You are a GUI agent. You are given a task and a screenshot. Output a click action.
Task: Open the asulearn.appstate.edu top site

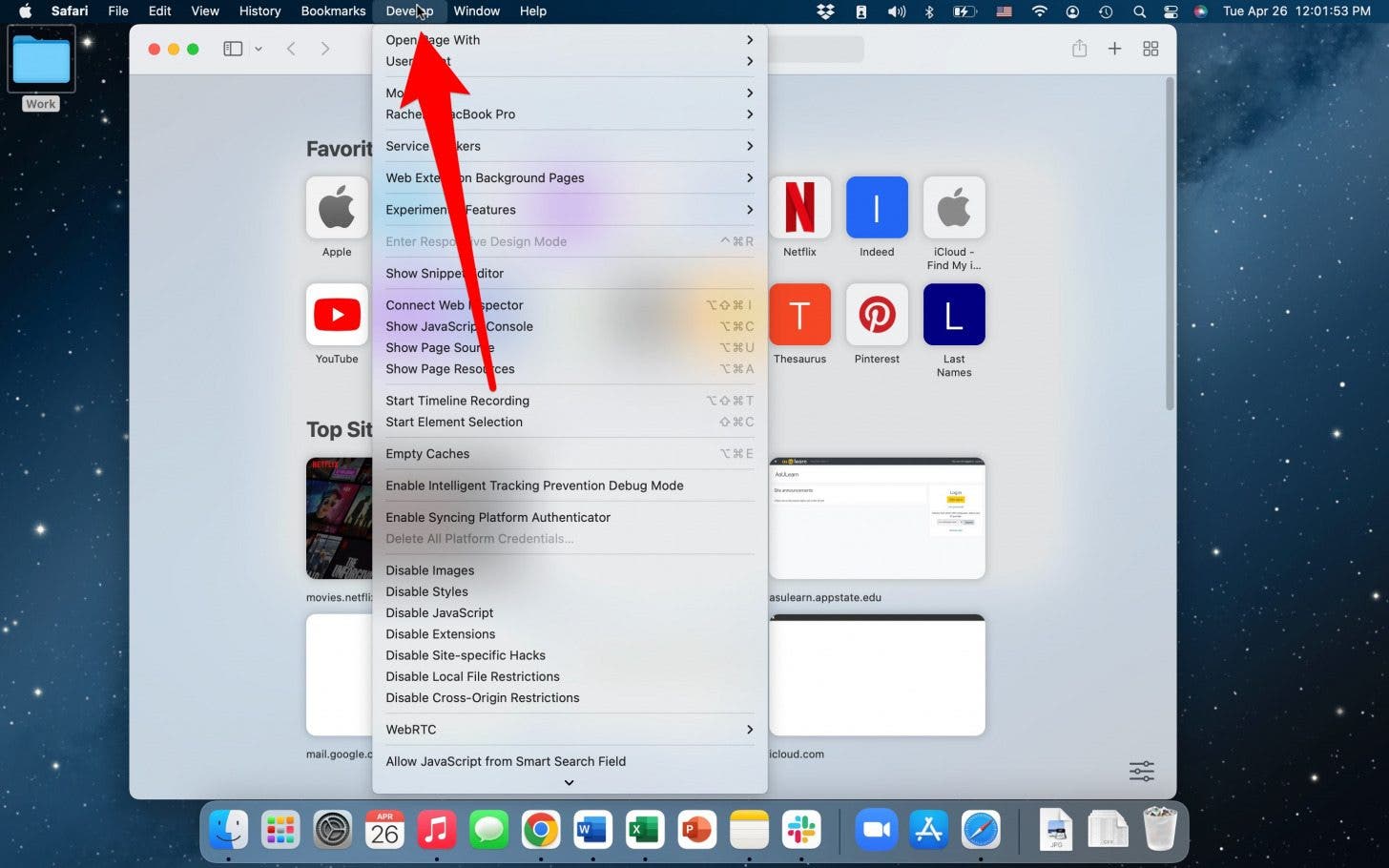pos(877,518)
